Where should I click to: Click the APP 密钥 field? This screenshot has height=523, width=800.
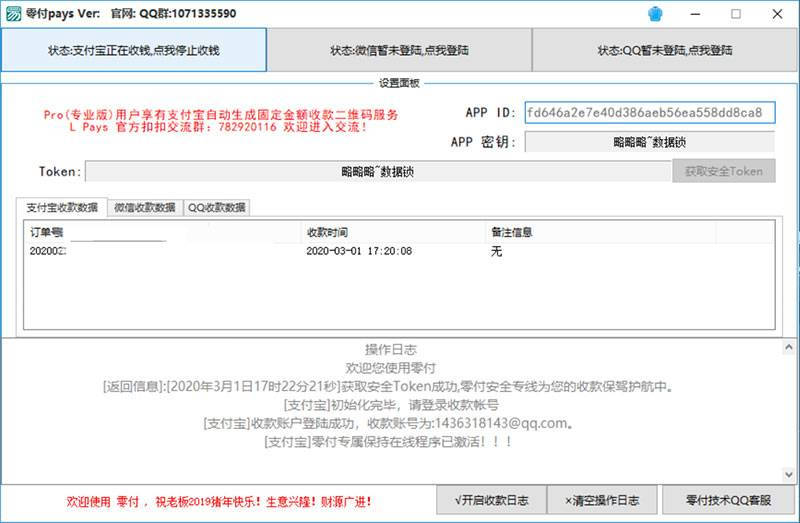[x=649, y=142]
